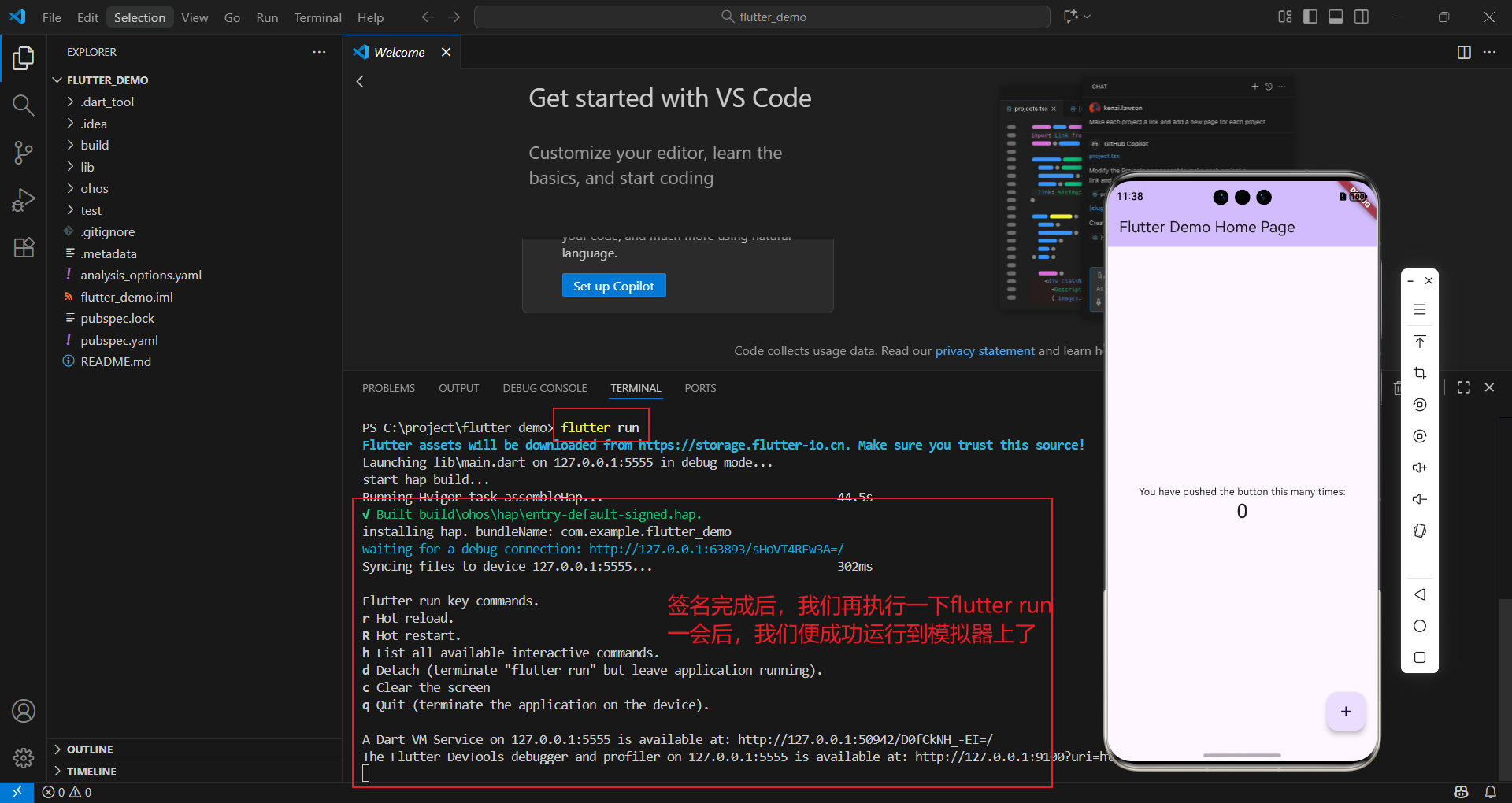Expand the TIMELINE section
1512x803 pixels.
(x=195, y=772)
